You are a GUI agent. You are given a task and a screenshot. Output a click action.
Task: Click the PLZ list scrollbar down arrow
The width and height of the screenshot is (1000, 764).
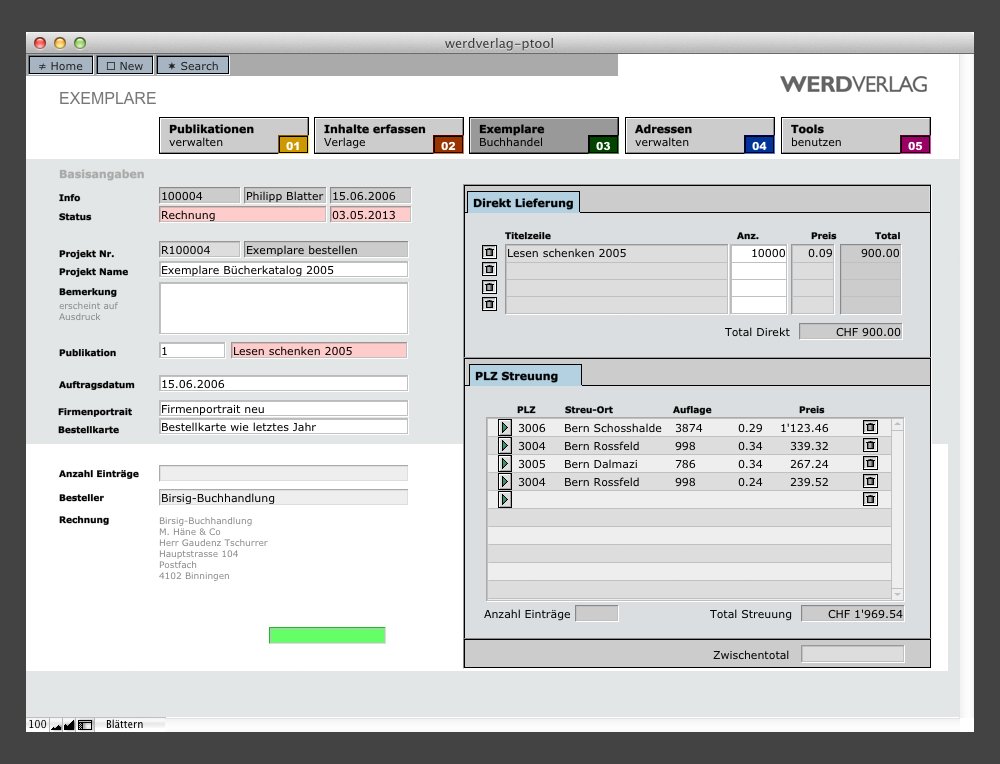point(897,593)
